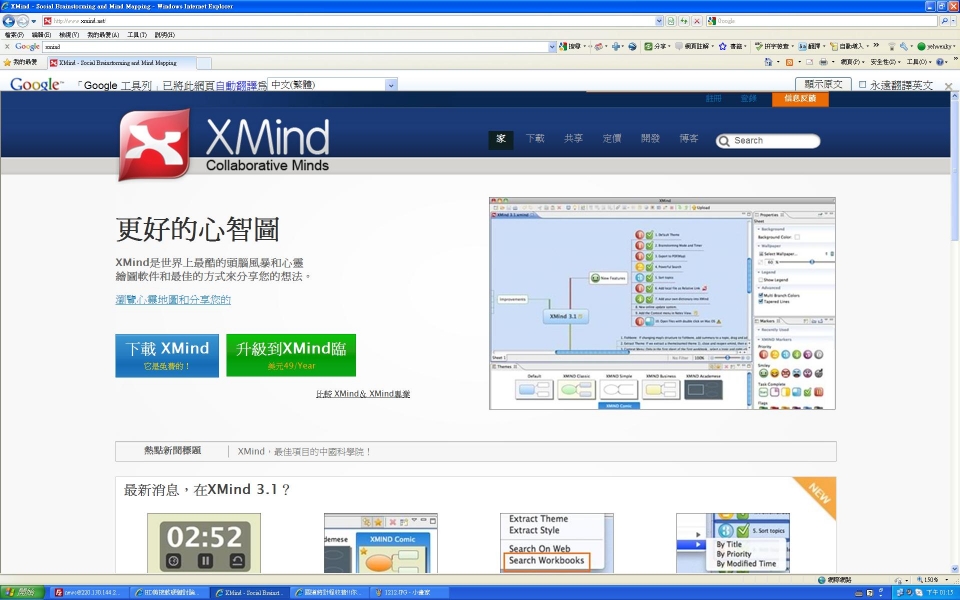Click the 翻譯 (translate) icon on Google Toolbar
This screenshot has width=960, height=600.
click(x=802, y=46)
